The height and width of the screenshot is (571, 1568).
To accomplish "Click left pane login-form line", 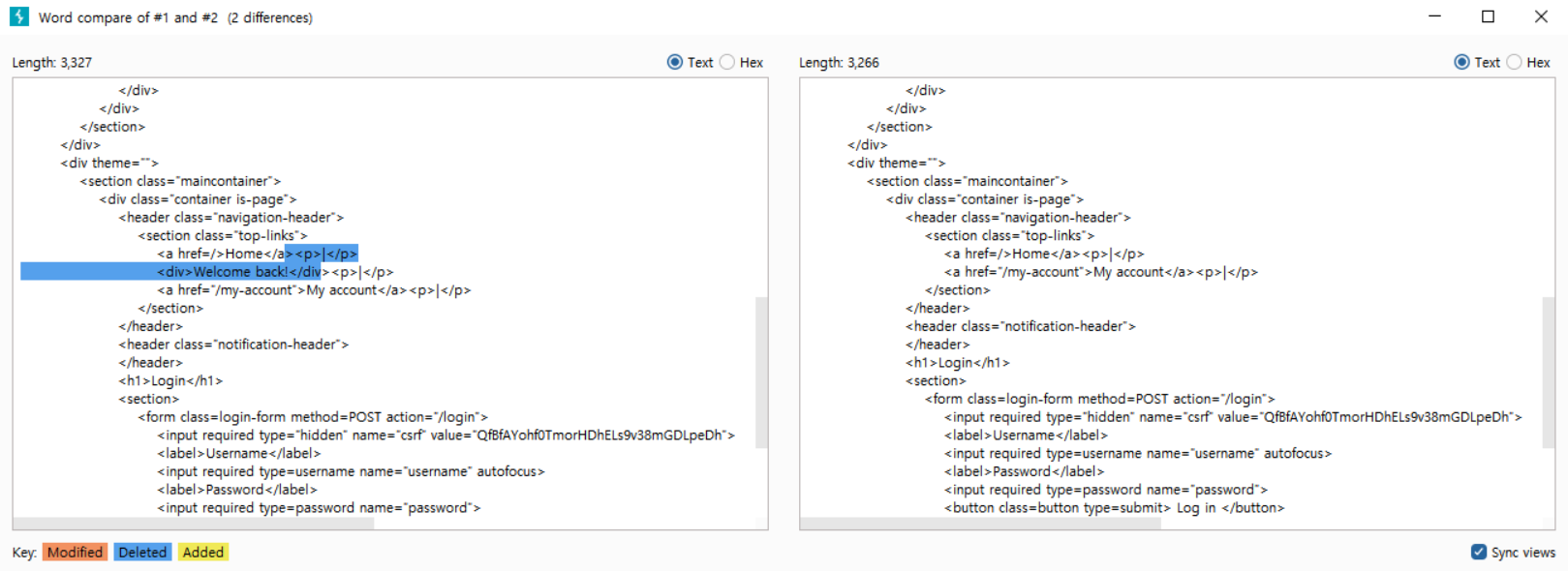I will (x=313, y=417).
